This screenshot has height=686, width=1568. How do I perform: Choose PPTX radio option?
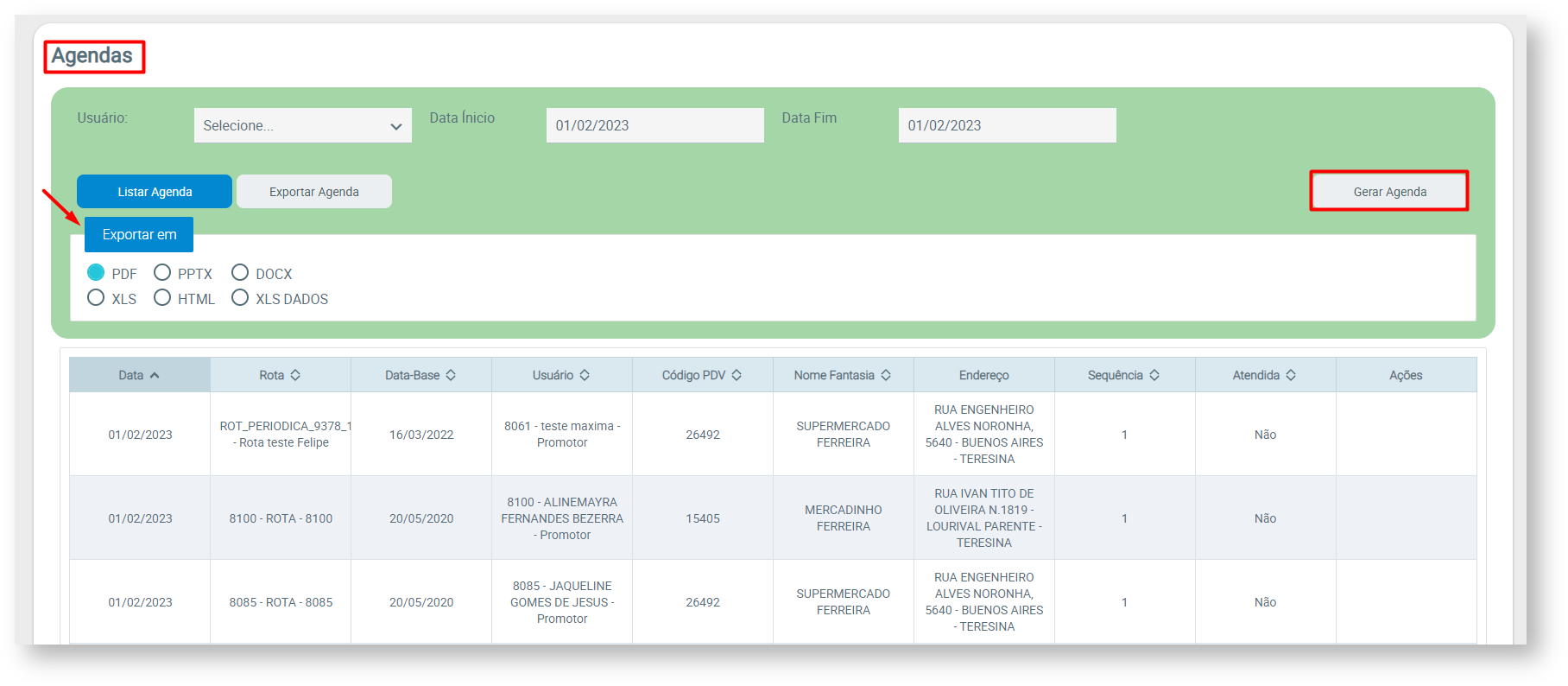click(x=162, y=273)
